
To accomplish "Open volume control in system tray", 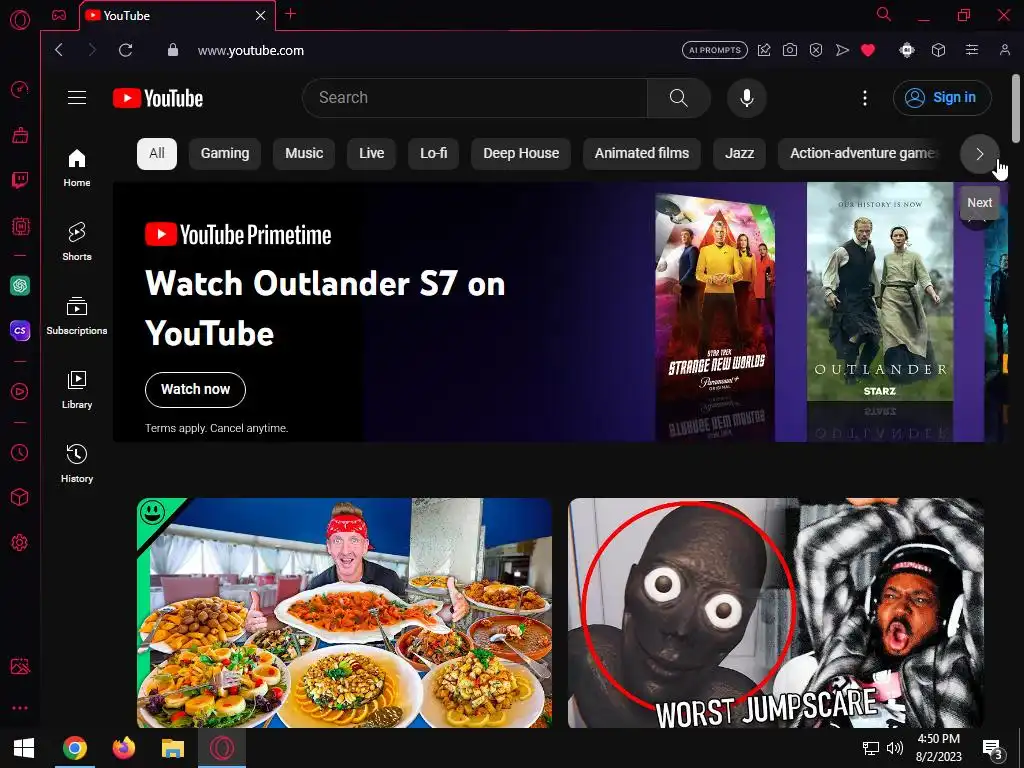I will 895,748.
